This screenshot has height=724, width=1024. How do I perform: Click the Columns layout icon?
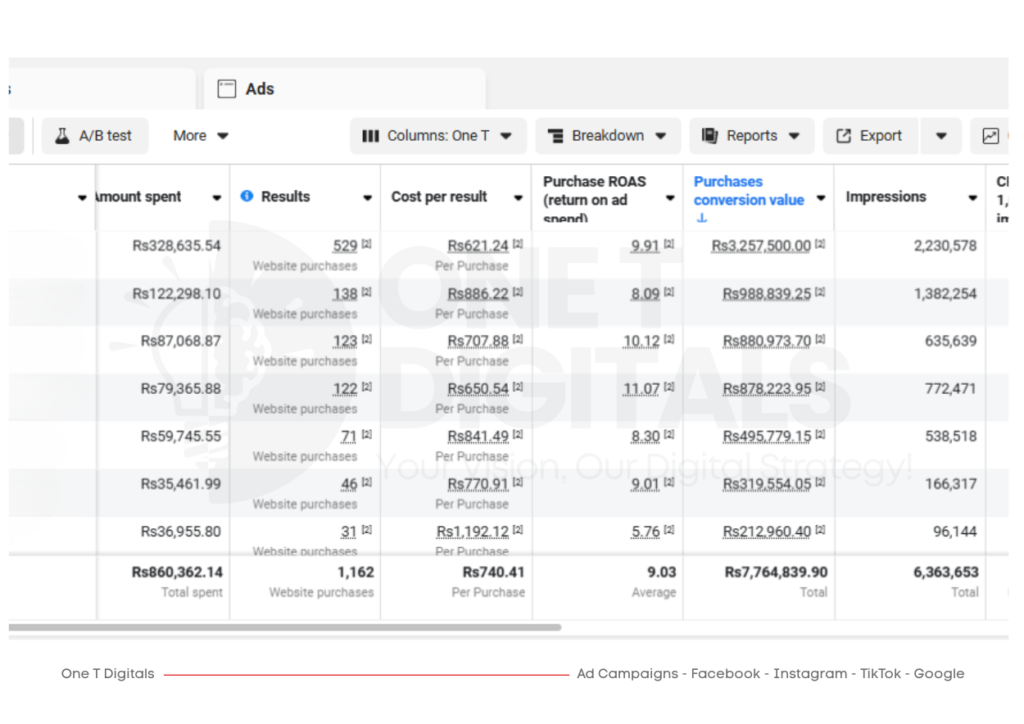pyautogui.click(x=370, y=136)
